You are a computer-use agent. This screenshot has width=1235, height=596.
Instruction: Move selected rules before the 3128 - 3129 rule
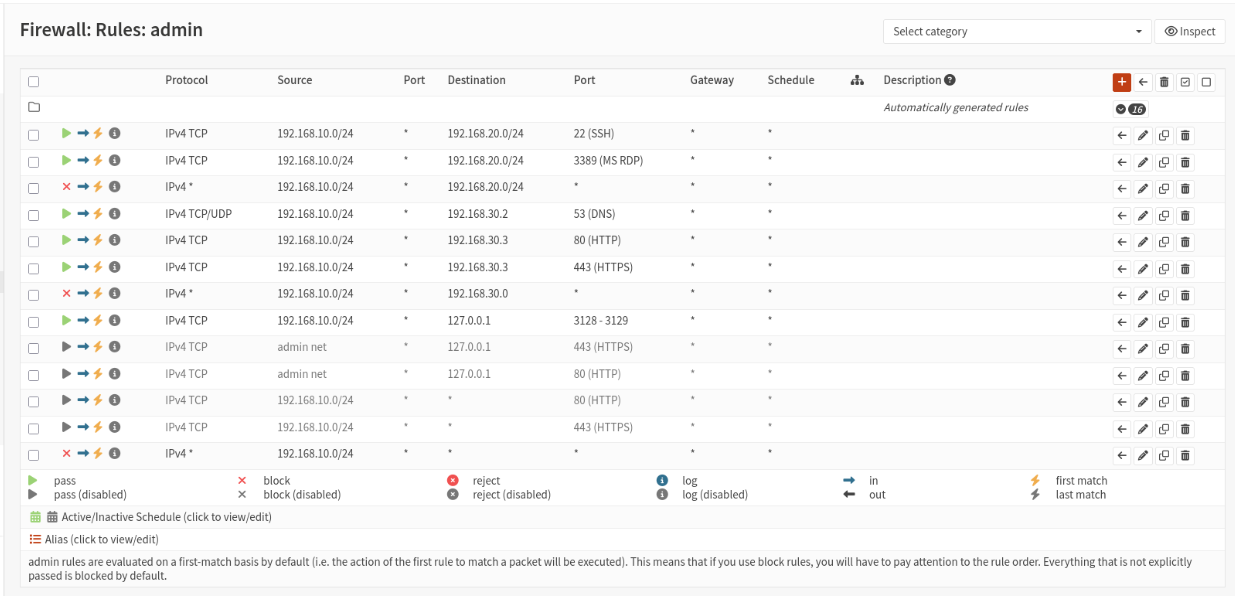pos(1122,322)
